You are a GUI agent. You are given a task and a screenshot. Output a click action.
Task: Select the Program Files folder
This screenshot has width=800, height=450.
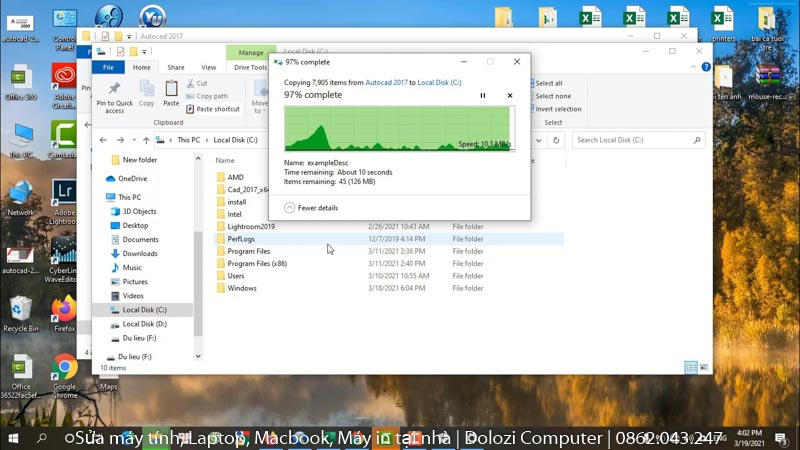[x=248, y=251]
